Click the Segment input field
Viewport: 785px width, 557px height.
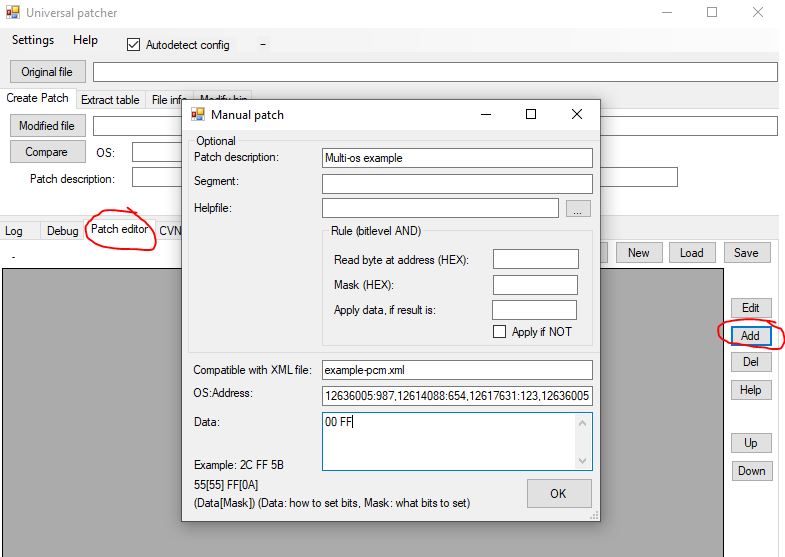pos(457,184)
